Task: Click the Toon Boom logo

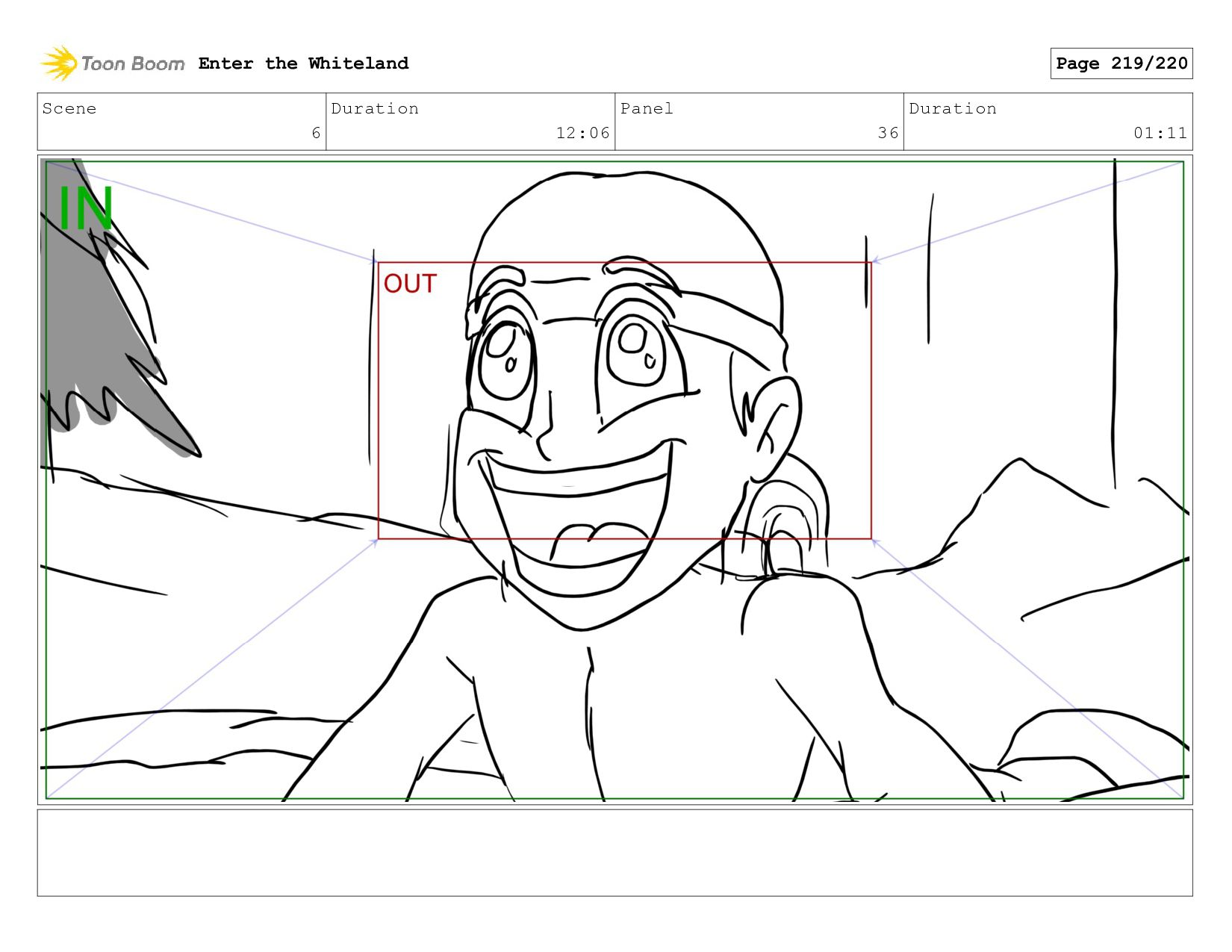Action: pos(112,63)
